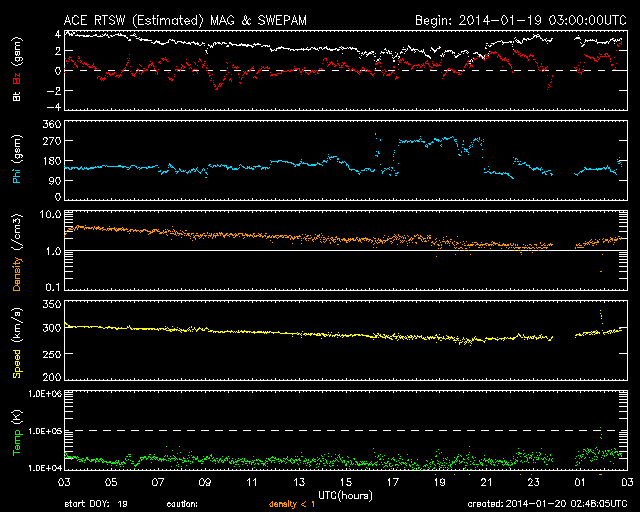Click the 09 hour tick label on time axis
The height and width of the screenshot is (512, 640).
click(204, 482)
